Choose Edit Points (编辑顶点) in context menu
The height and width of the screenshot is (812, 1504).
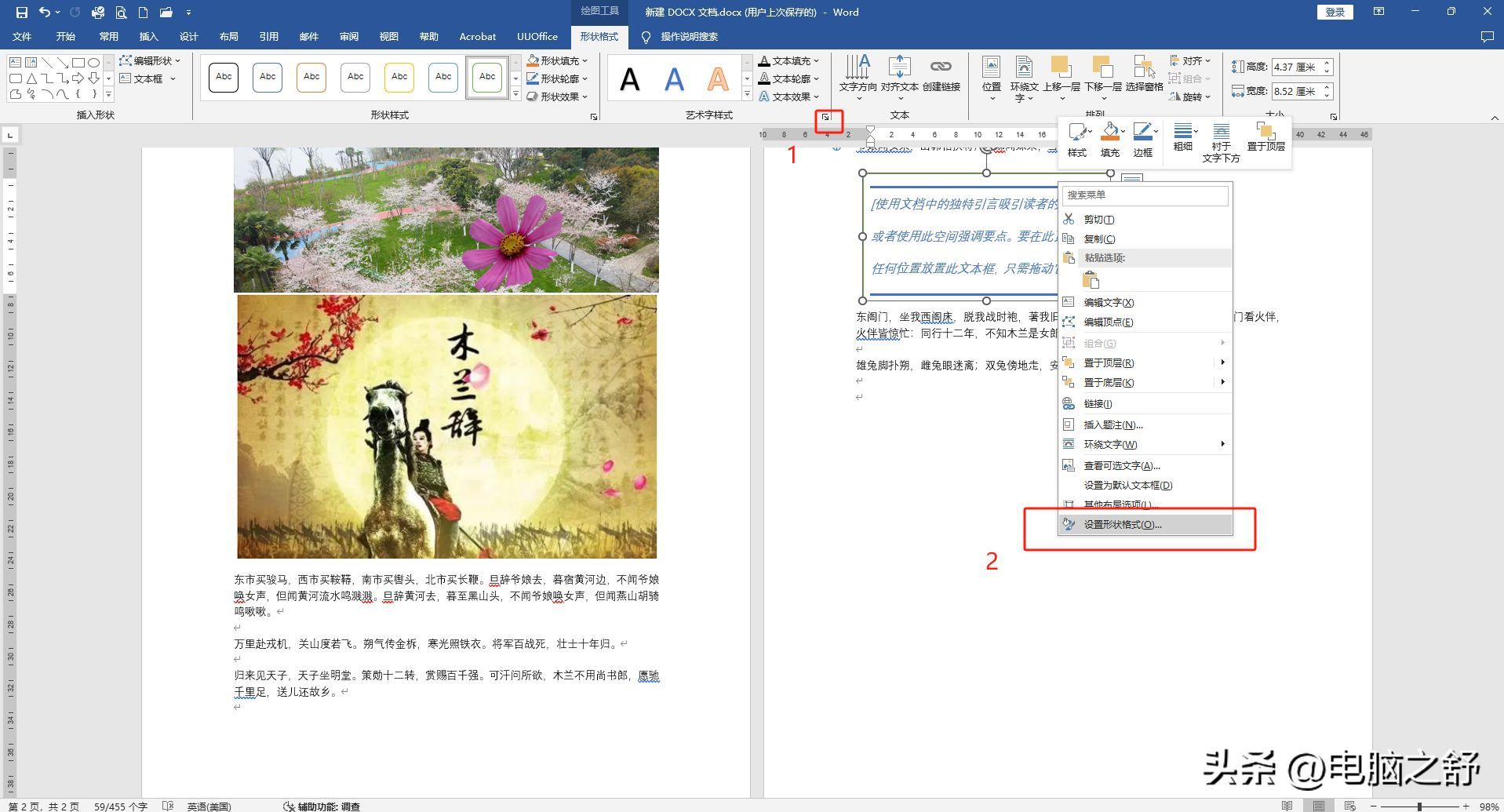click(x=1145, y=322)
